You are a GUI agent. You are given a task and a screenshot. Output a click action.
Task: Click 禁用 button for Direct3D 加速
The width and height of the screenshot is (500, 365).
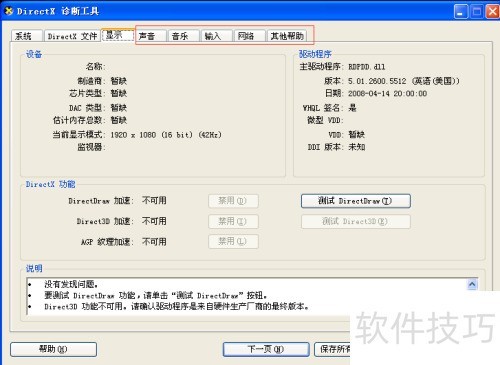[233, 221]
